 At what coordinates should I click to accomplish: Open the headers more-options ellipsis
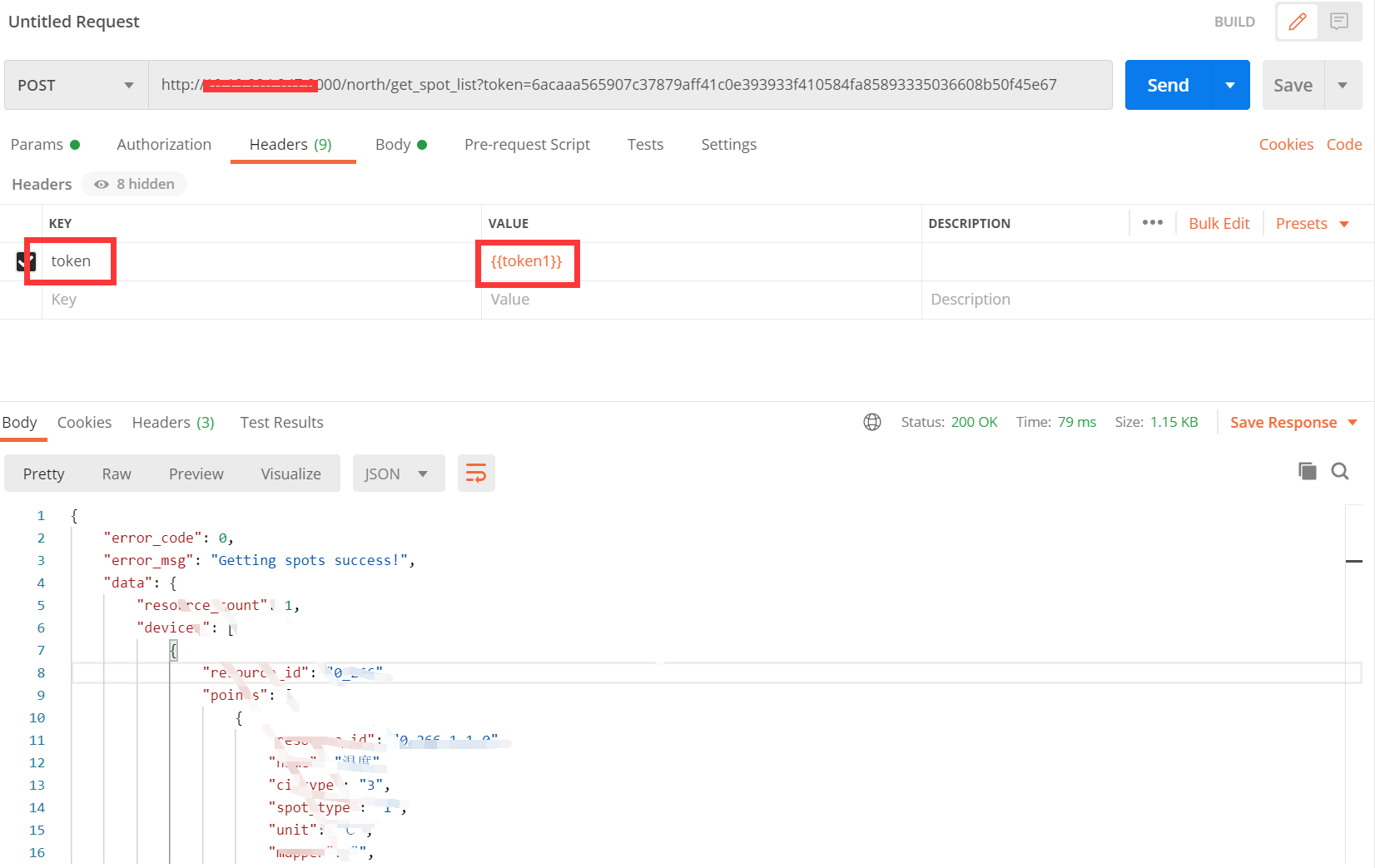click(1152, 222)
